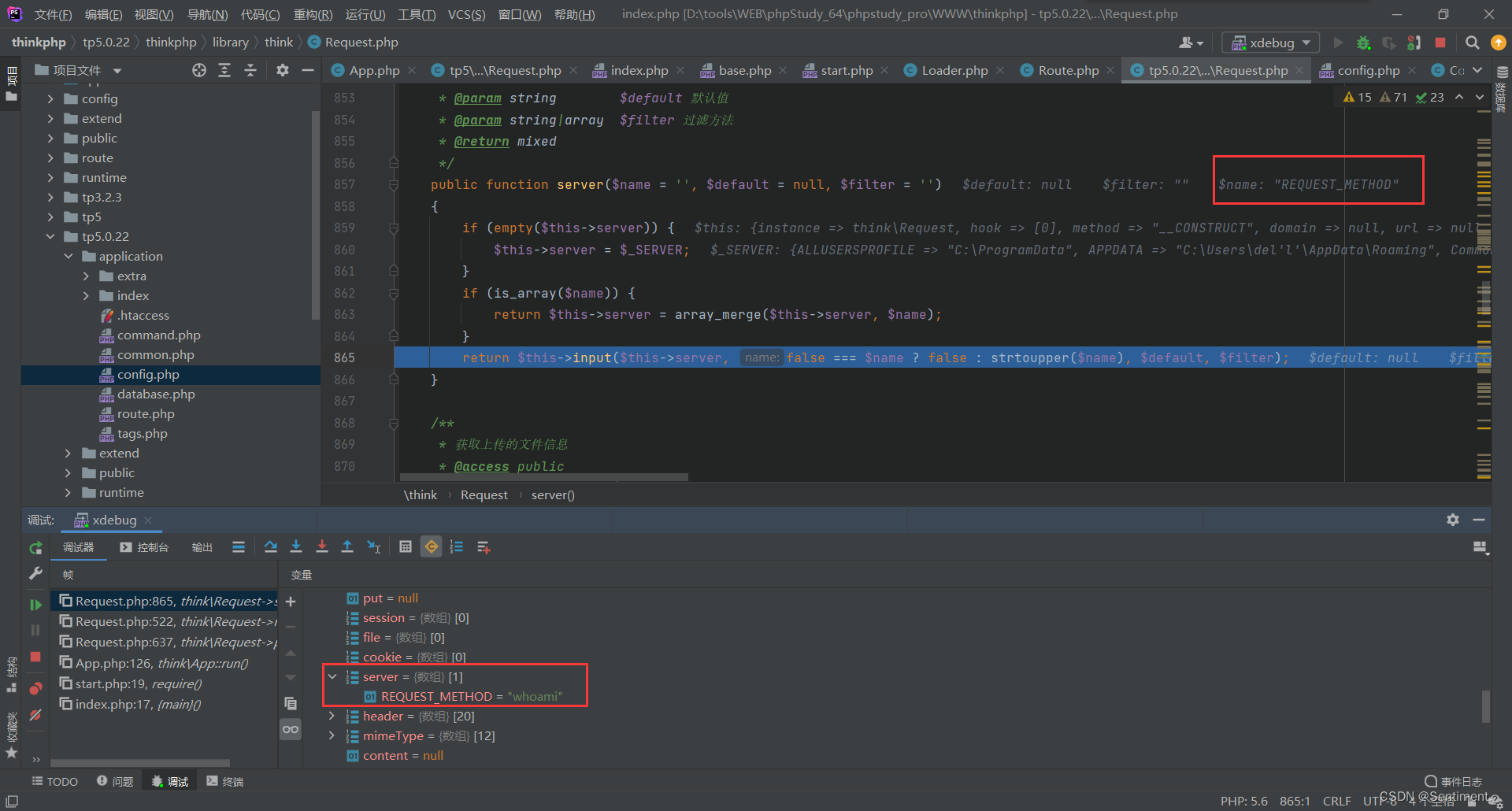Click the locate file target icon in project panel
The width and height of the screenshot is (1512, 811).
click(x=199, y=70)
